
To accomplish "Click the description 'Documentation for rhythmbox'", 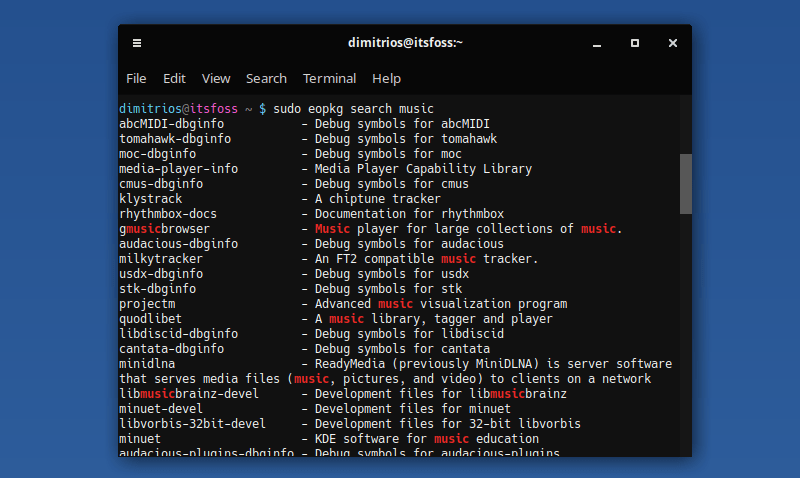I will click(409, 214).
